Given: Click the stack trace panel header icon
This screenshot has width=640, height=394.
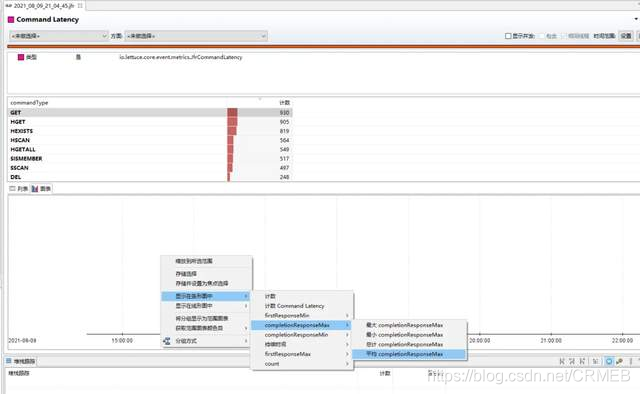Looking at the screenshot, I should 9,361.
